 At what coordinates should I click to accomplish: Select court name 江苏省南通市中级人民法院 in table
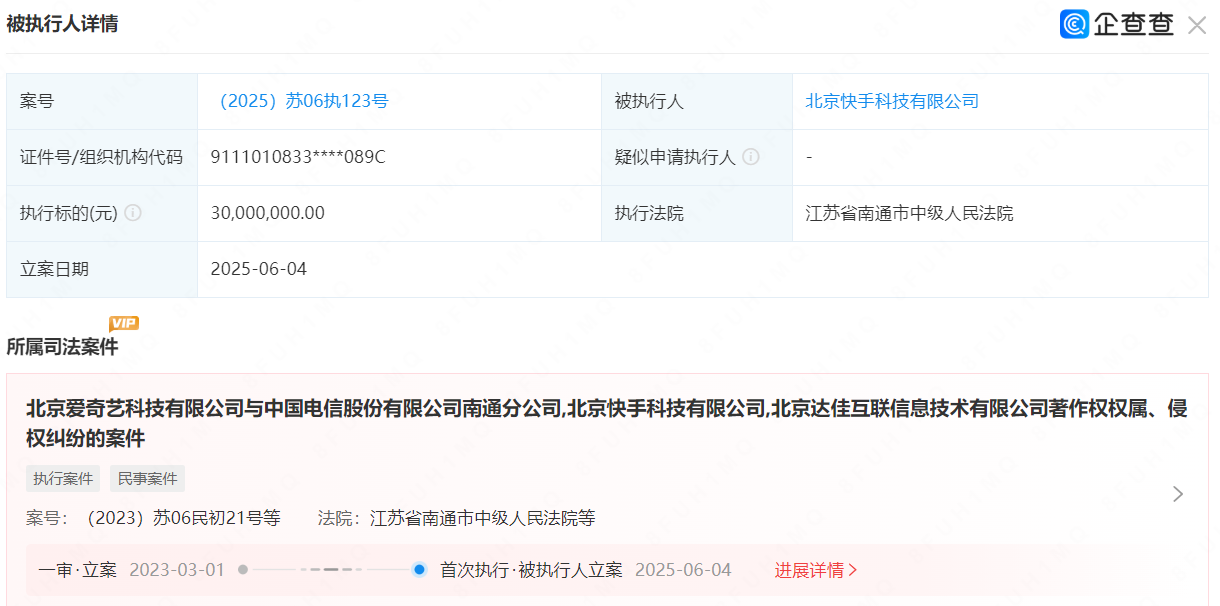click(909, 213)
